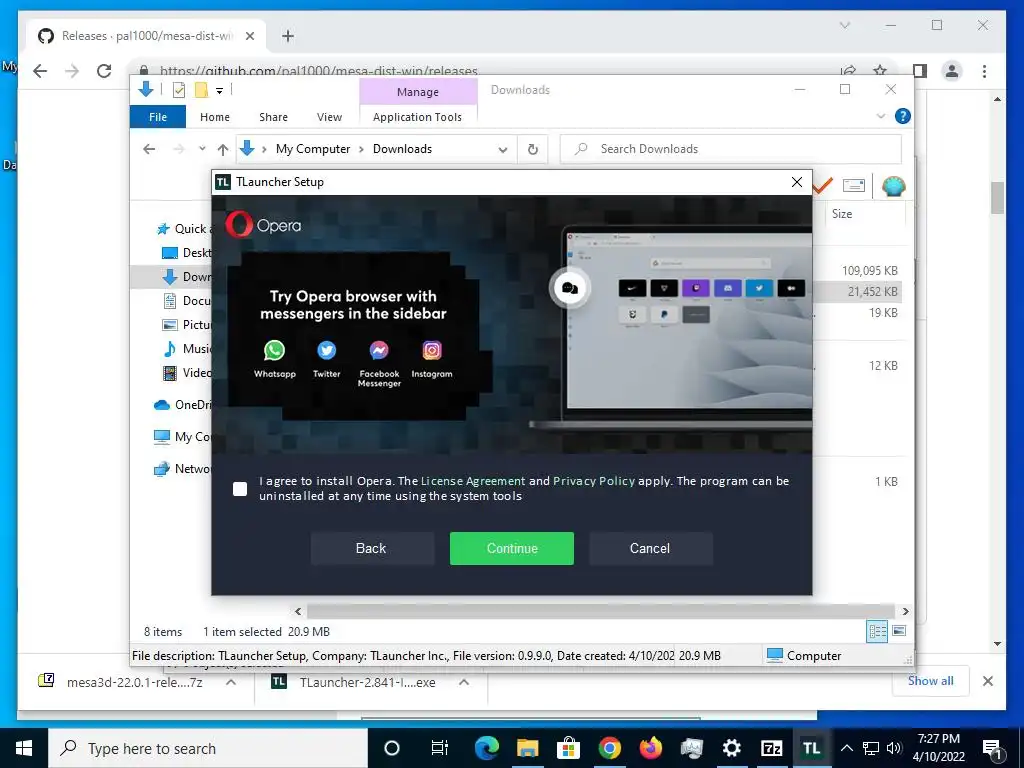This screenshot has height=768, width=1024.
Task: Click the 109,095 KB file size entry
Action: pos(869,270)
